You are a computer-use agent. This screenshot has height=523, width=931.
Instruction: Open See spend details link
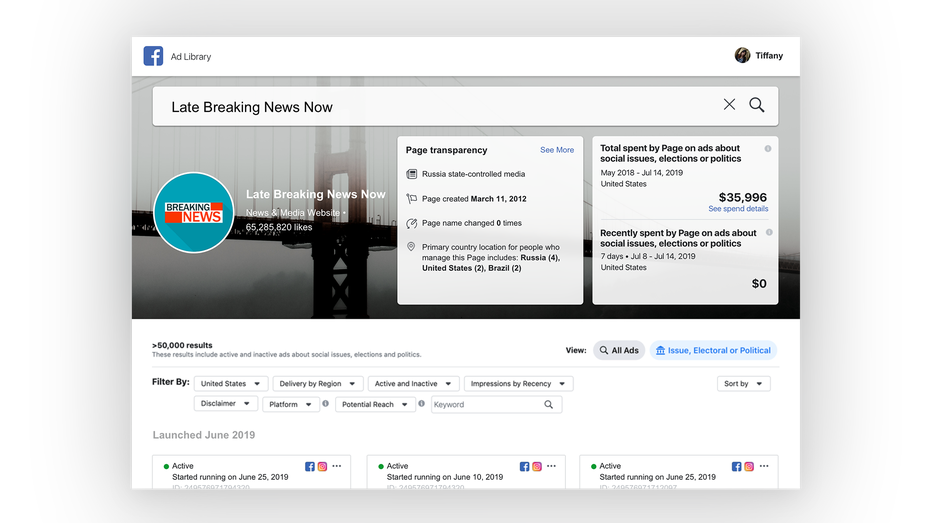click(738, 209)
